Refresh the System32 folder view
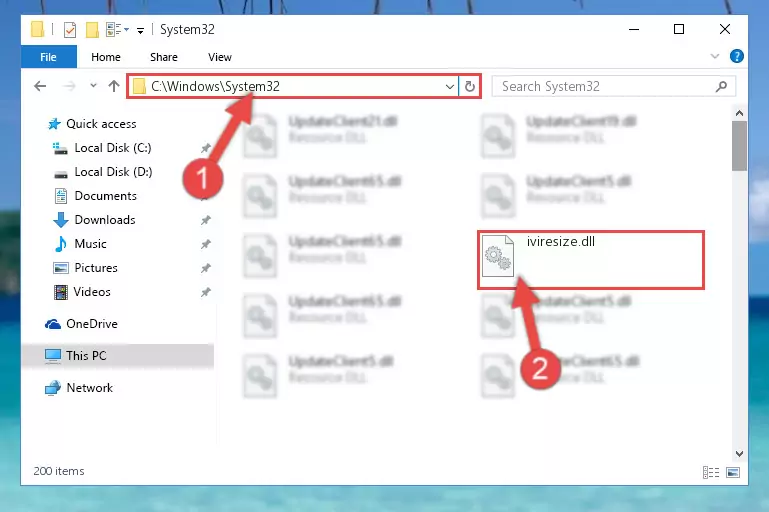The image size is (769, 512). click(470, 87)
